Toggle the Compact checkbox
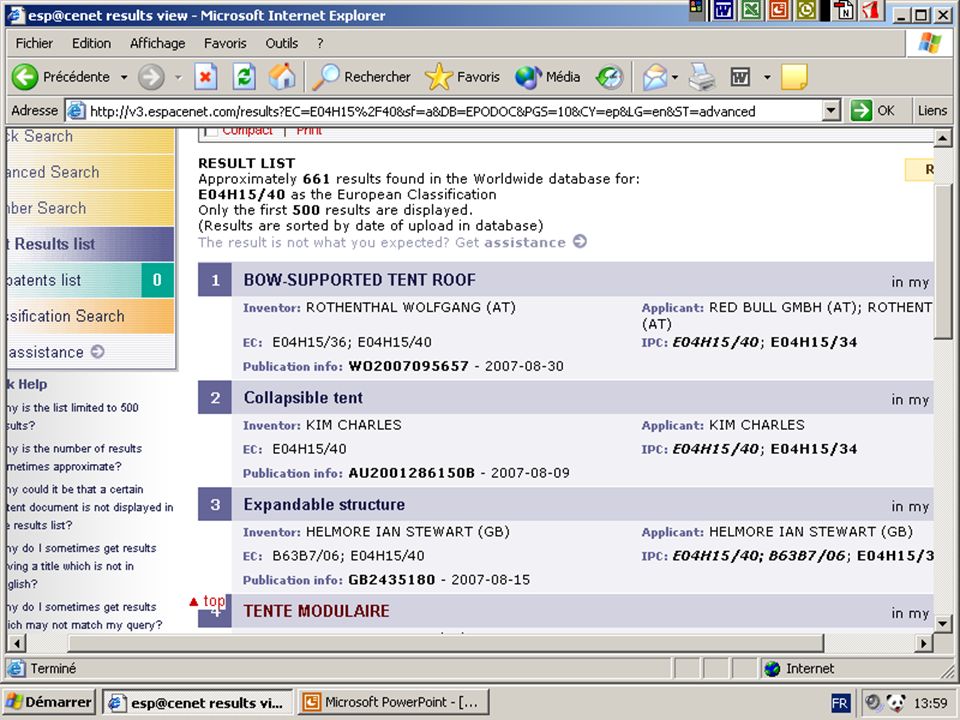This screenshot has width=960, height=720. click(211, 131)
